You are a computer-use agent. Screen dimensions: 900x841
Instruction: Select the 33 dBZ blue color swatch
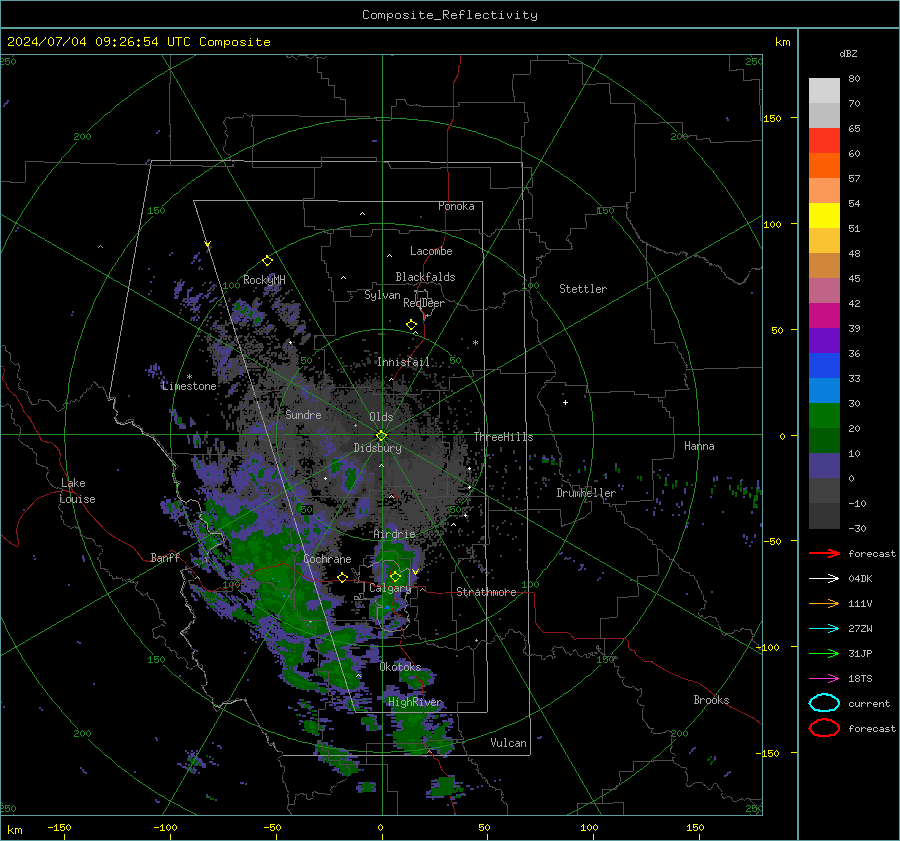coord(824,366)
